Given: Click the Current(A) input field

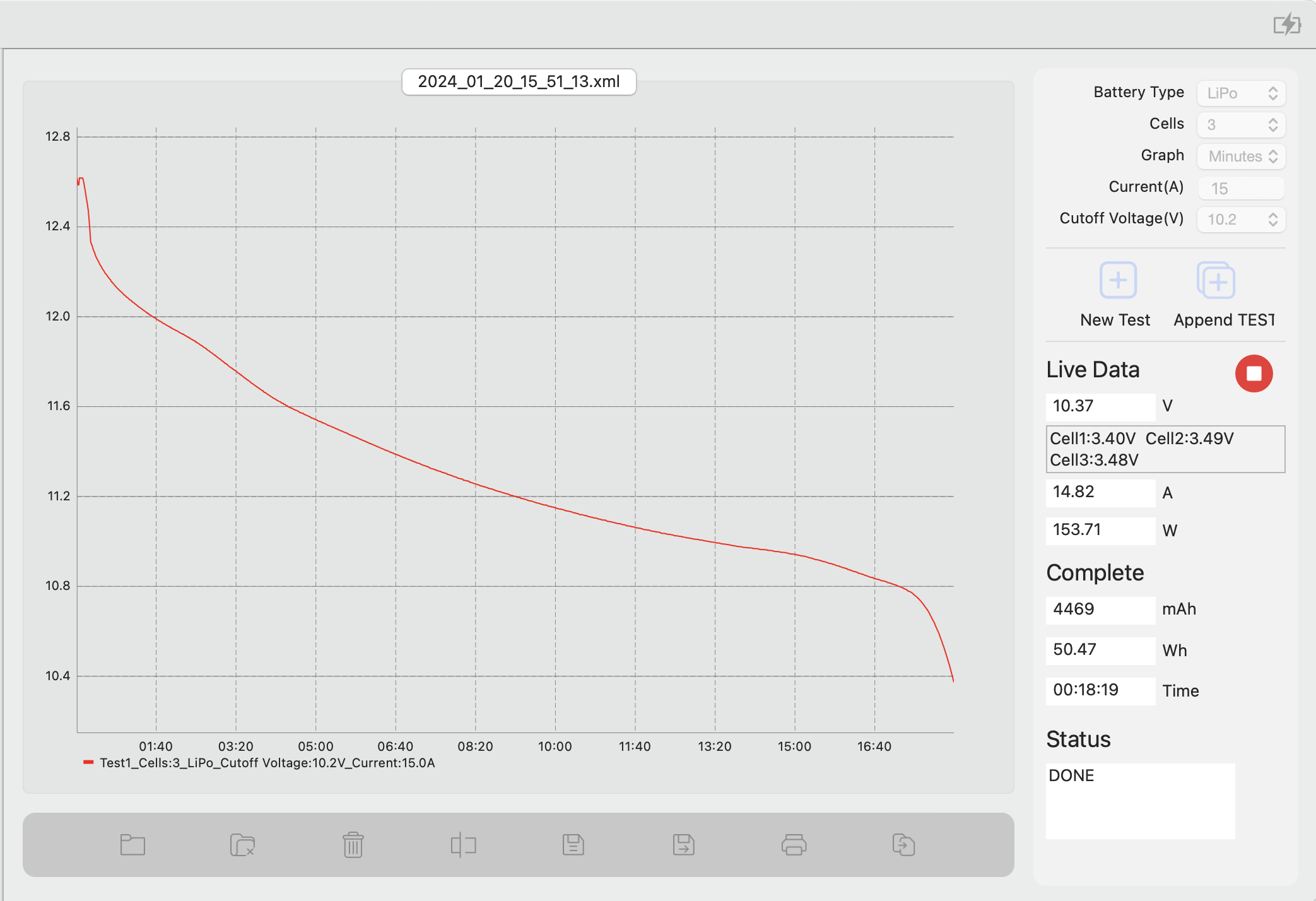Looking at the screenshot, I should tap(1240, 188).
